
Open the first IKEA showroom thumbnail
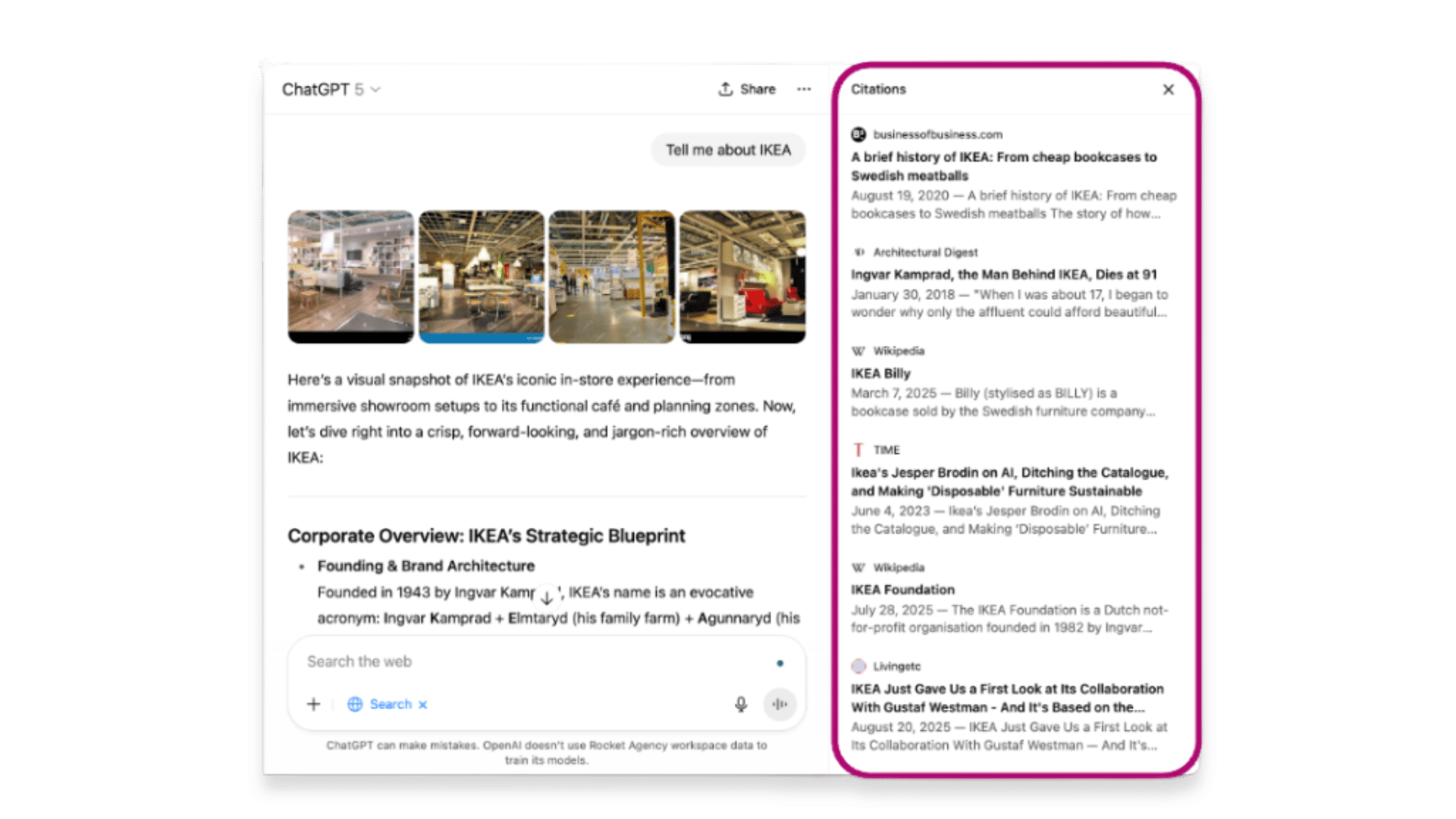pyautogui.click(x=350, y=276)
